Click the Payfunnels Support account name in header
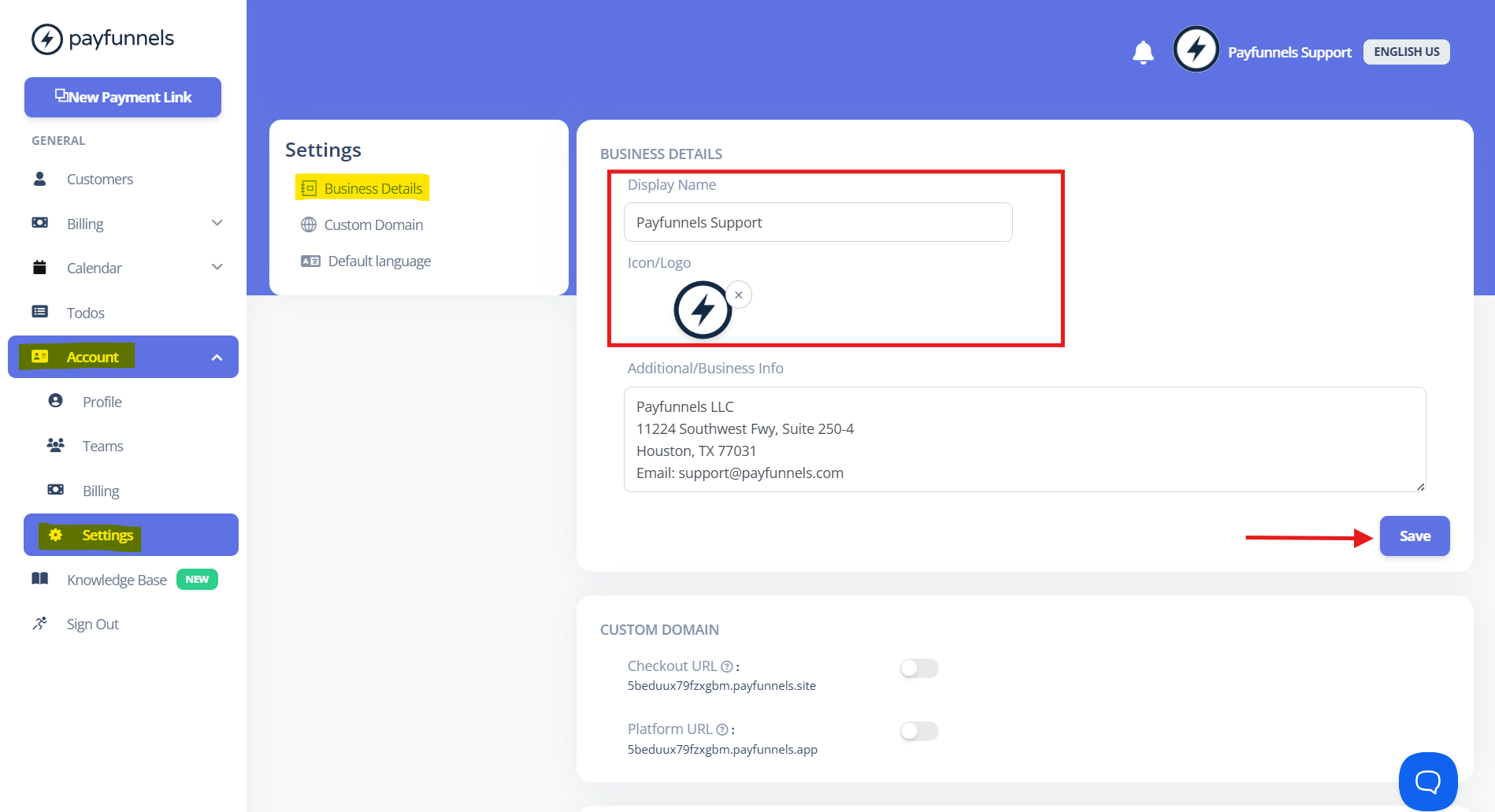 click(x=1289, y=52)
